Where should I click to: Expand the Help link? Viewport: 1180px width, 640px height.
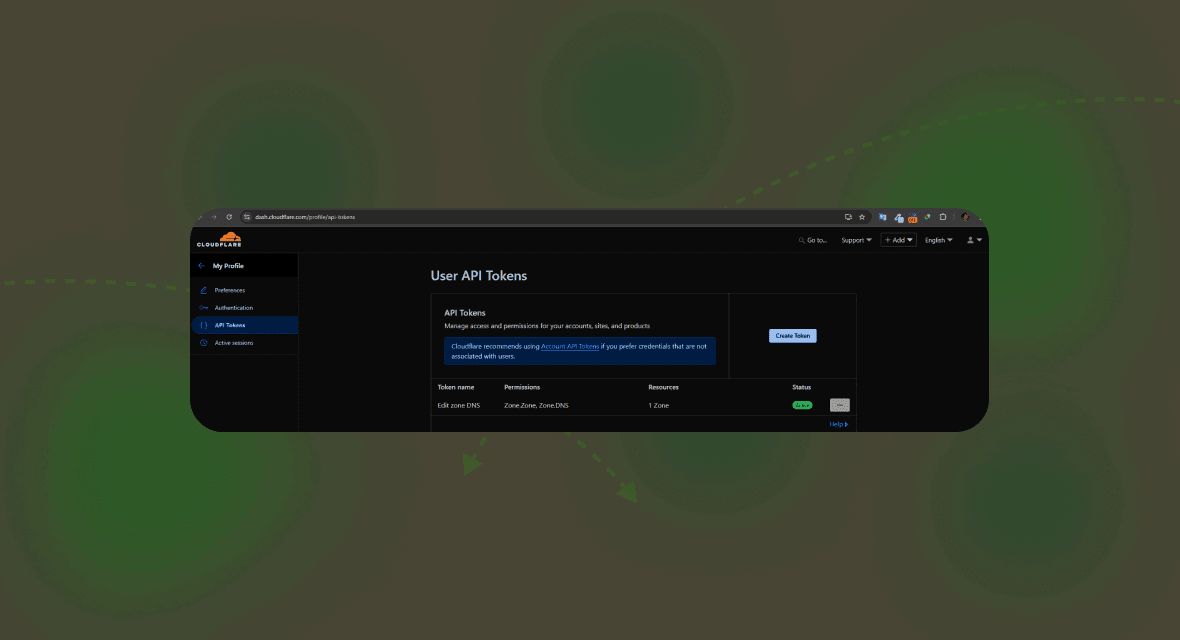(x=838, y=424)
